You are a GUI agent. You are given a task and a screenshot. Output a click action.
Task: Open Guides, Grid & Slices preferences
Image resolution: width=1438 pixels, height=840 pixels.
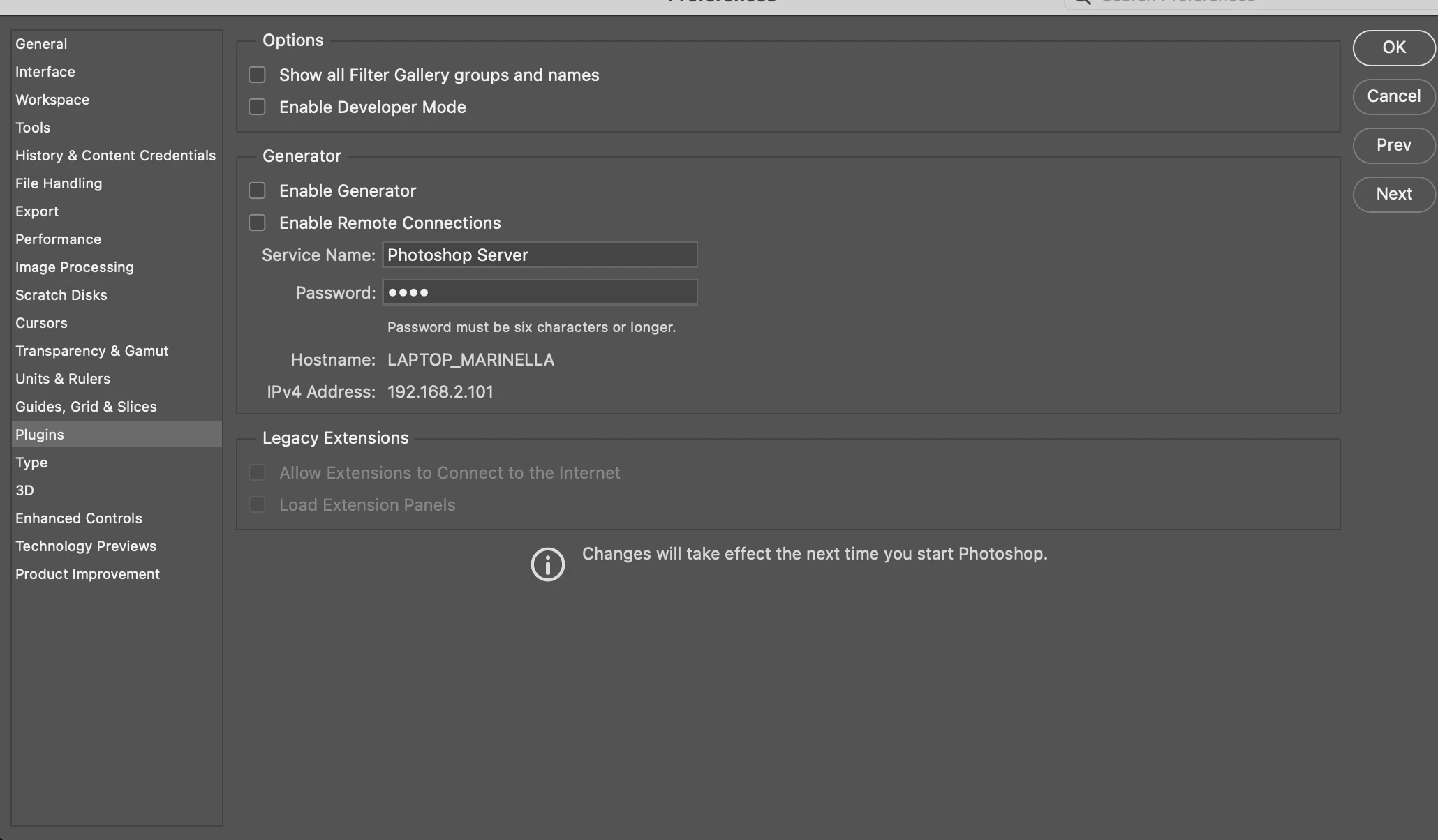coord(86,407)
